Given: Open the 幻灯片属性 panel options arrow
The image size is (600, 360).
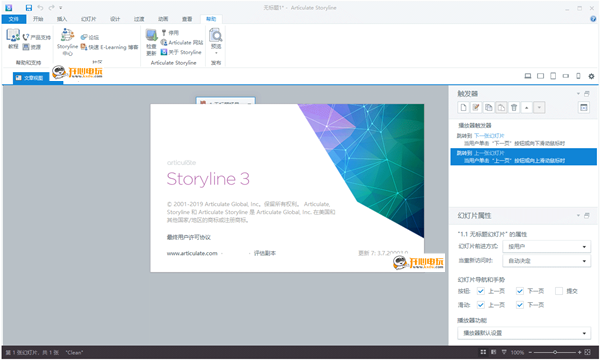Looking at the screenshot, I should pos(578,215).
